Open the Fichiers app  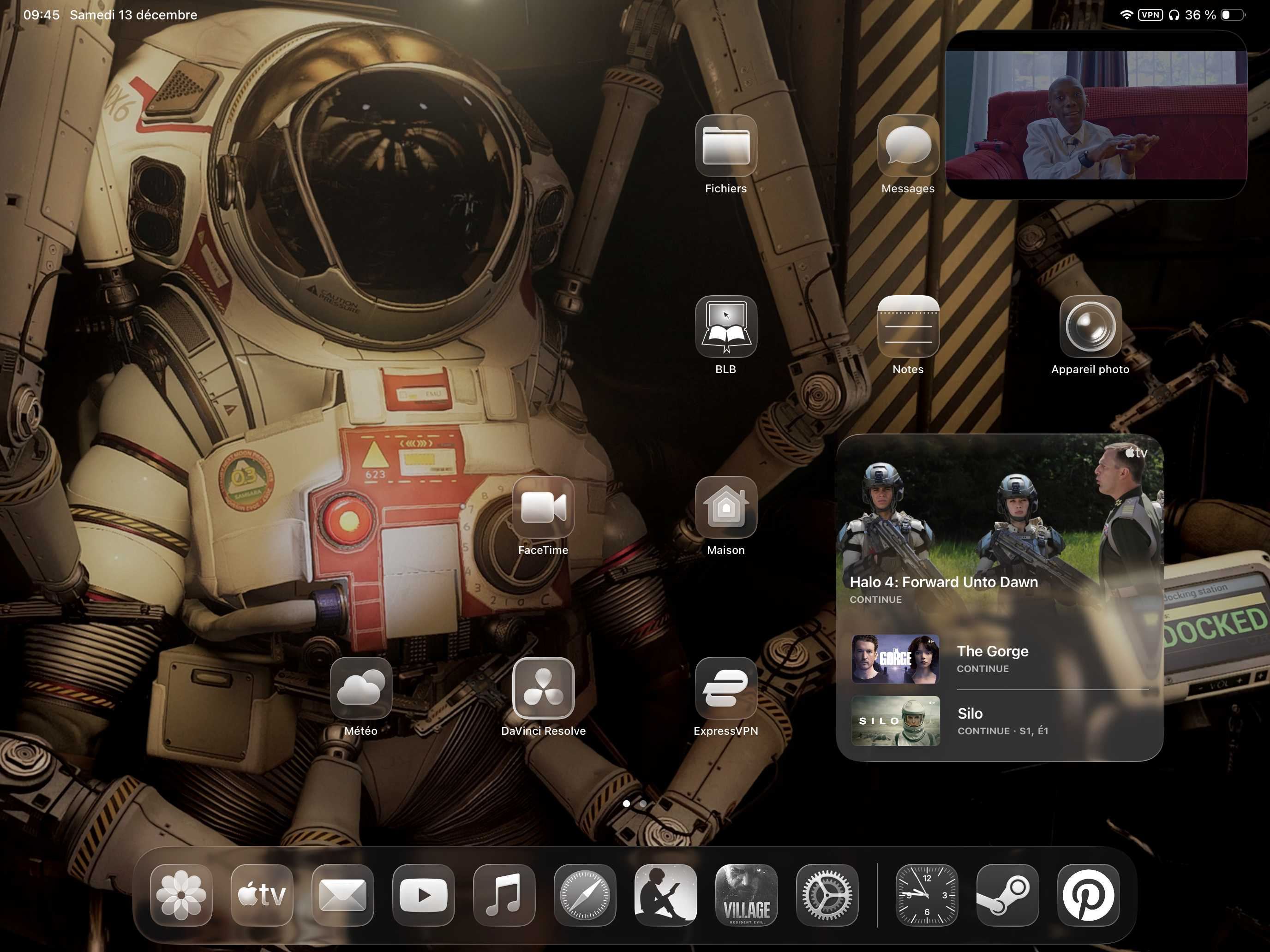pyautogui.click(x=726, y=146)
